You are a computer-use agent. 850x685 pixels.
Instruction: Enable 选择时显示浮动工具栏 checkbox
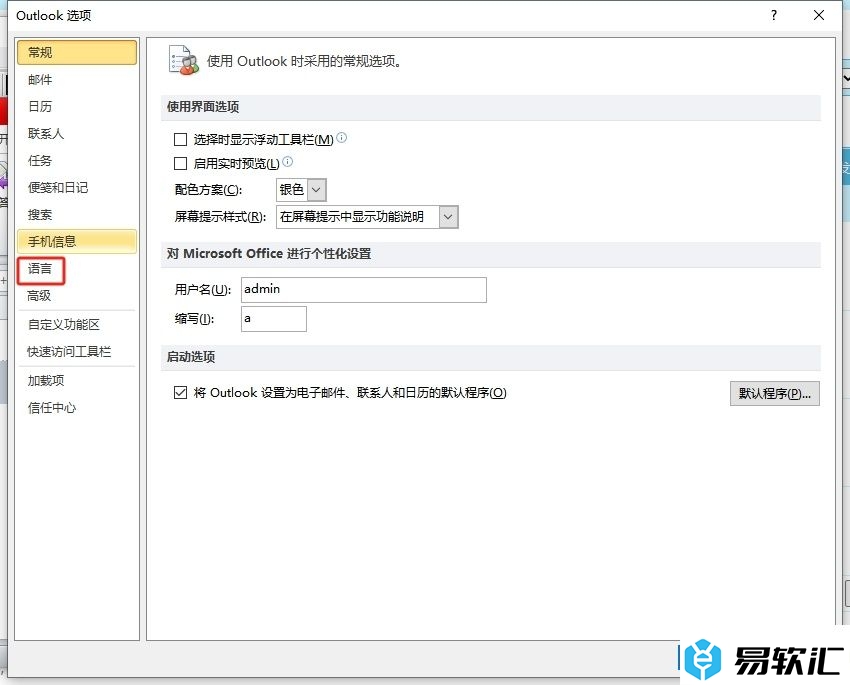point(180,140)
